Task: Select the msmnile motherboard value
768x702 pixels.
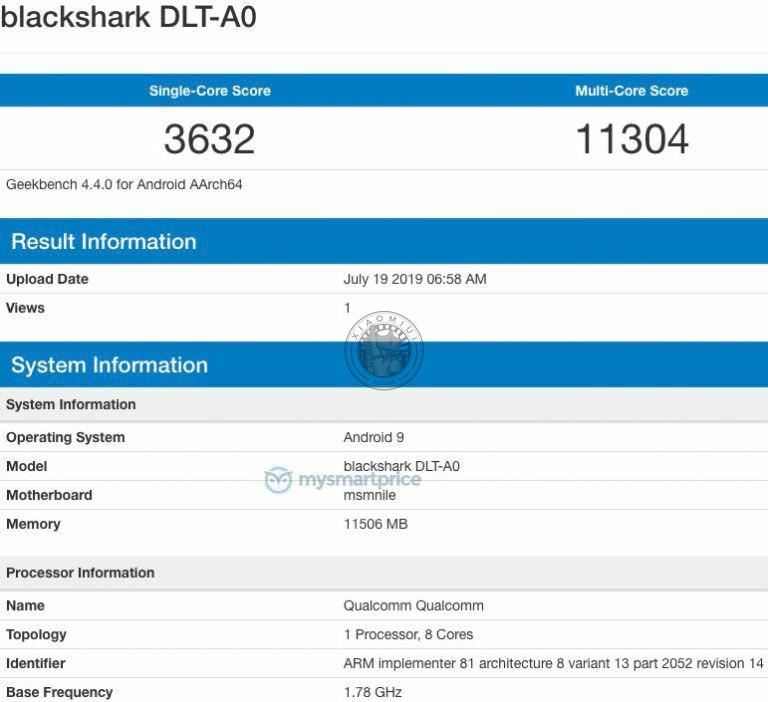Action: point(370,495)
